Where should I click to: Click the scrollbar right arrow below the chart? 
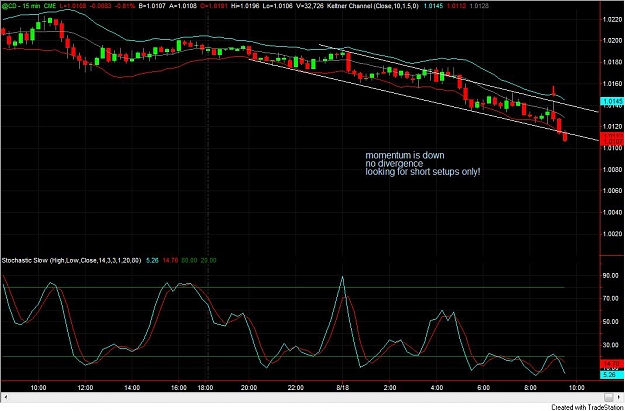coord(621,397)
